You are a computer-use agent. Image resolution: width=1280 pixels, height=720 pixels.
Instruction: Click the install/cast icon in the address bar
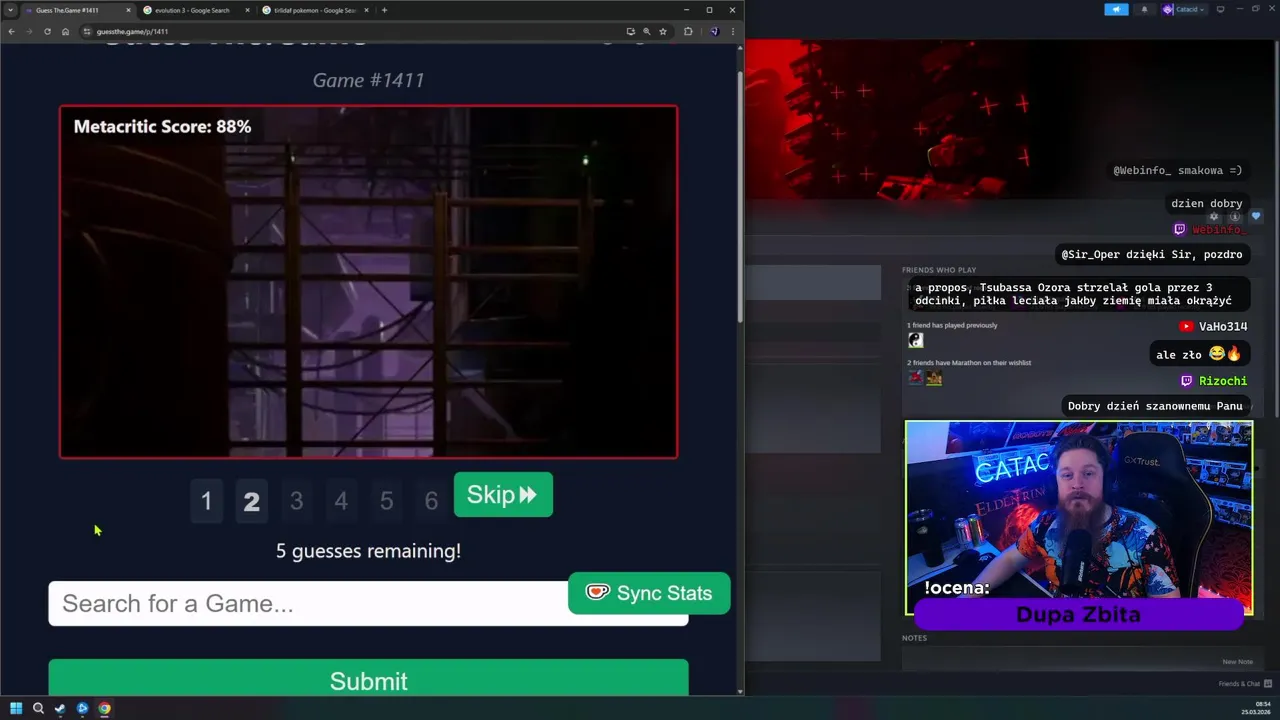[630, 31]
